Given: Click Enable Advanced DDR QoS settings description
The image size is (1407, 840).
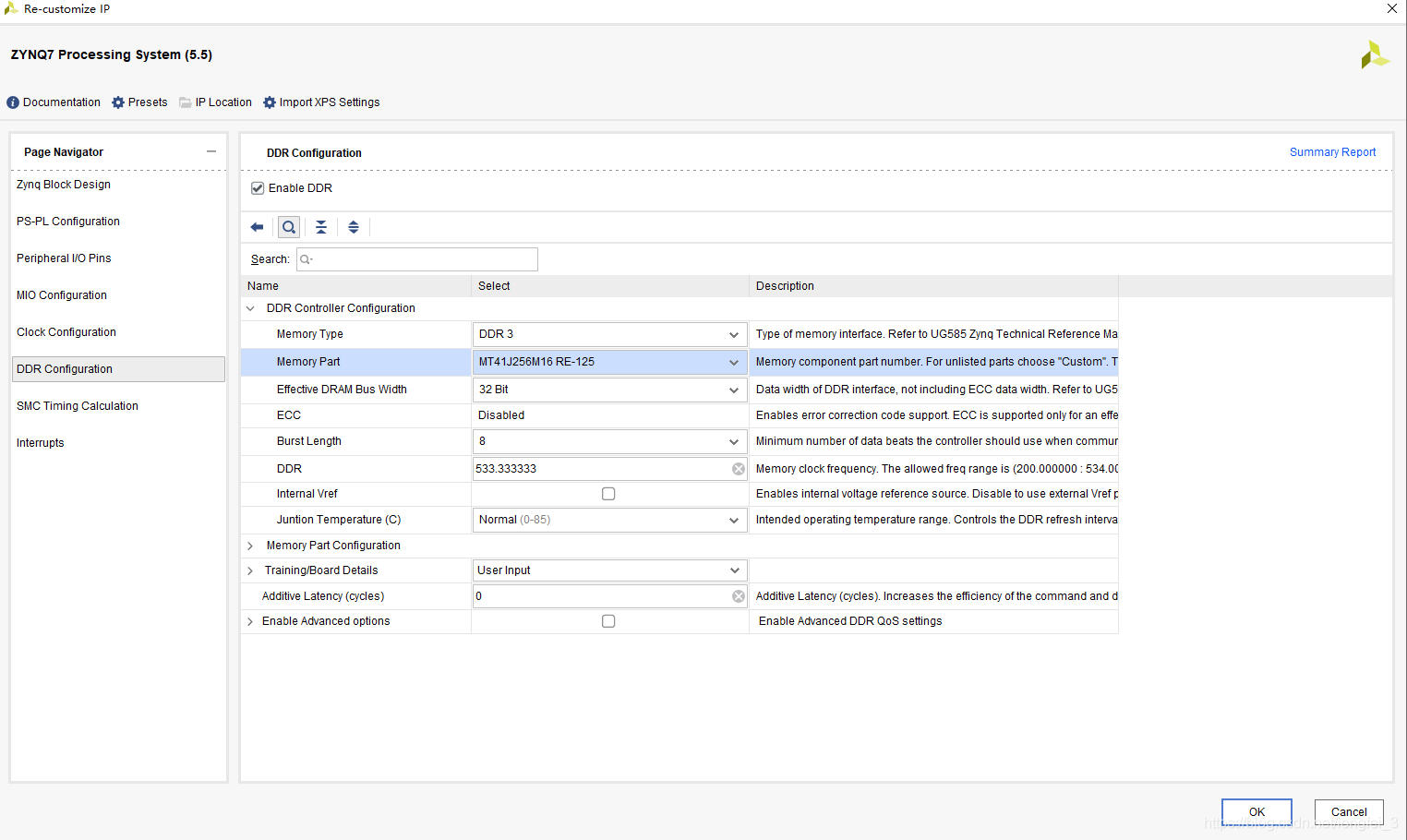Looking at the screenshot, I should (x=850, y=621).
